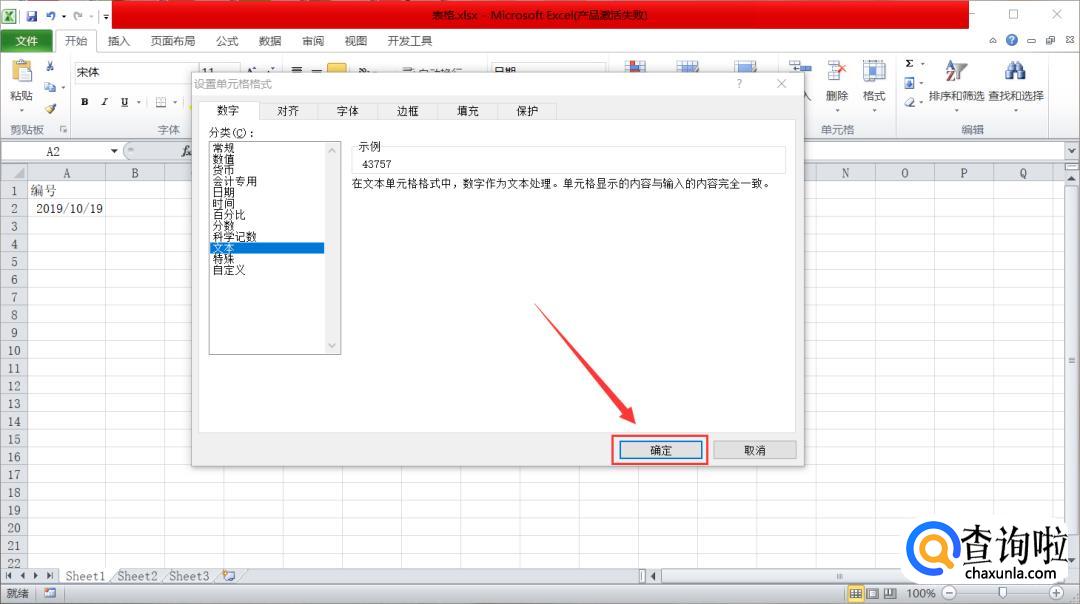Click the Fill down icon
Image resolution: width=1080 pixels, height=604 pixels.
point(909,83)
